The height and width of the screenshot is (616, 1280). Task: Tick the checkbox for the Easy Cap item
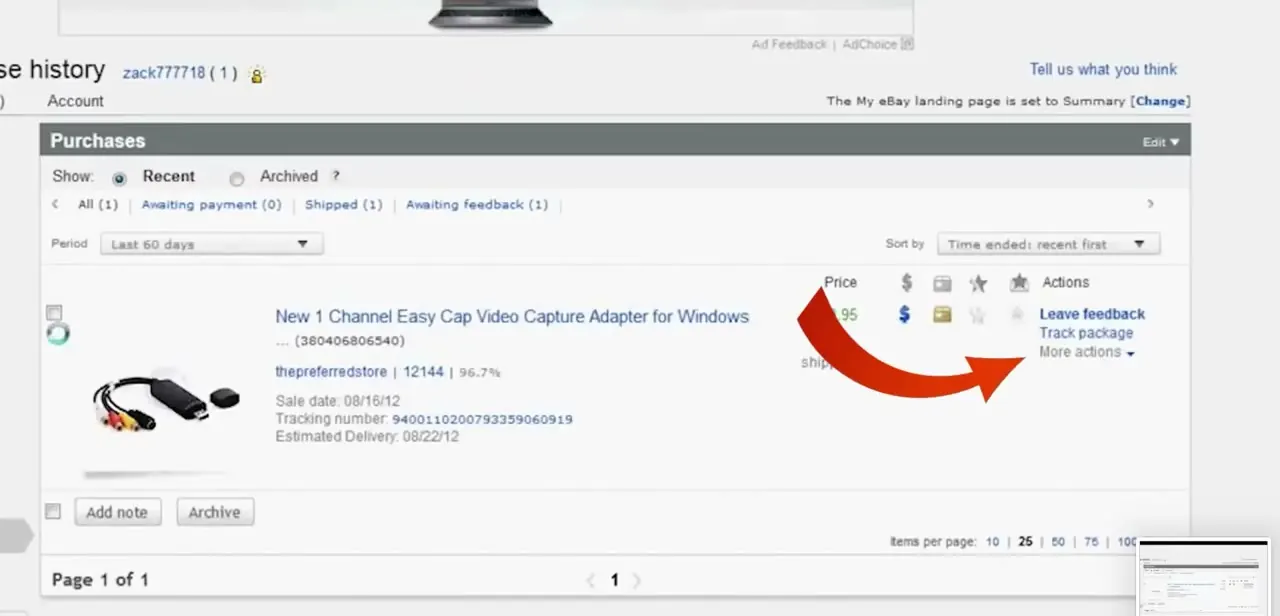54,313
